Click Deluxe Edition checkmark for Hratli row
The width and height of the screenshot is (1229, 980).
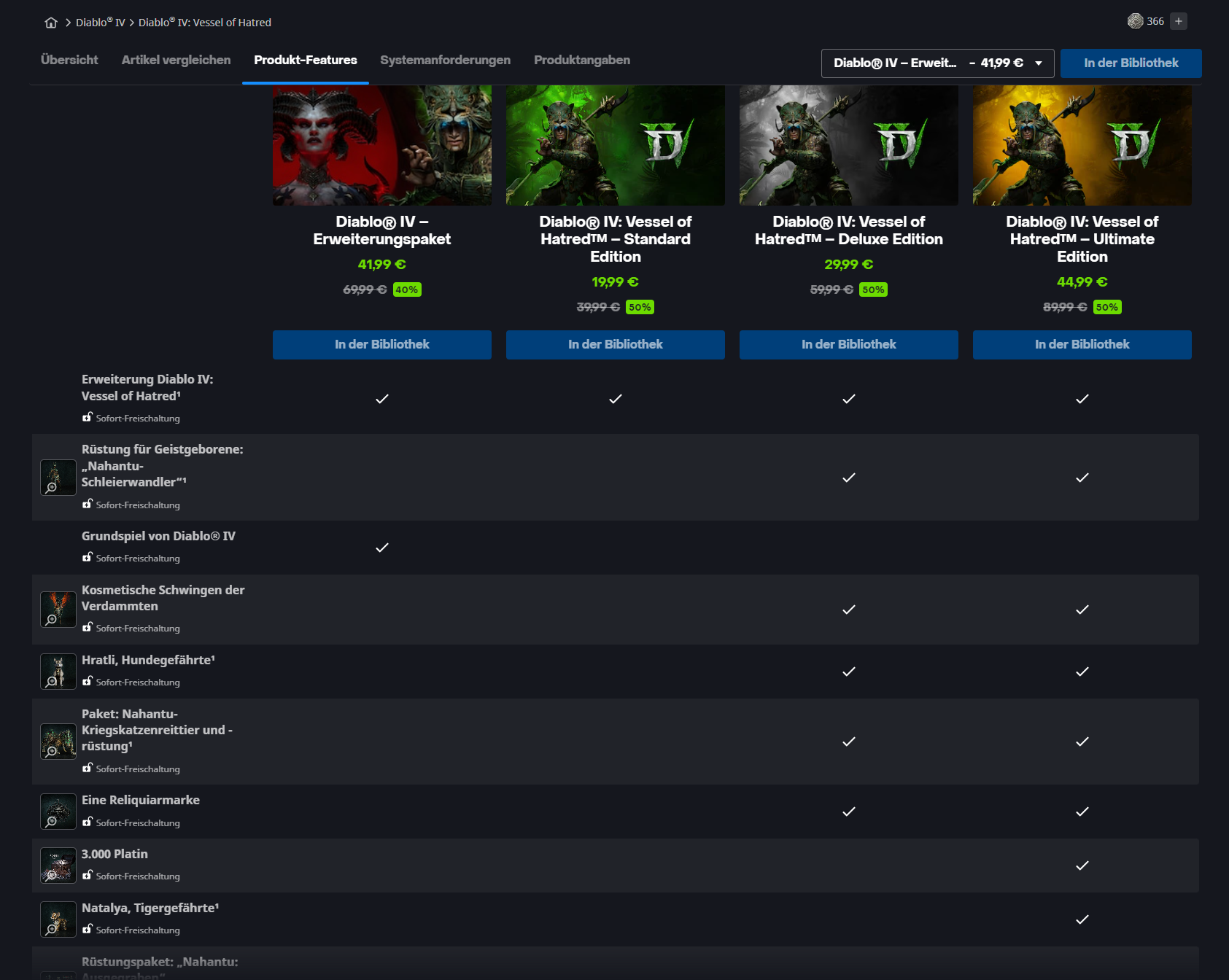point(849,672)
